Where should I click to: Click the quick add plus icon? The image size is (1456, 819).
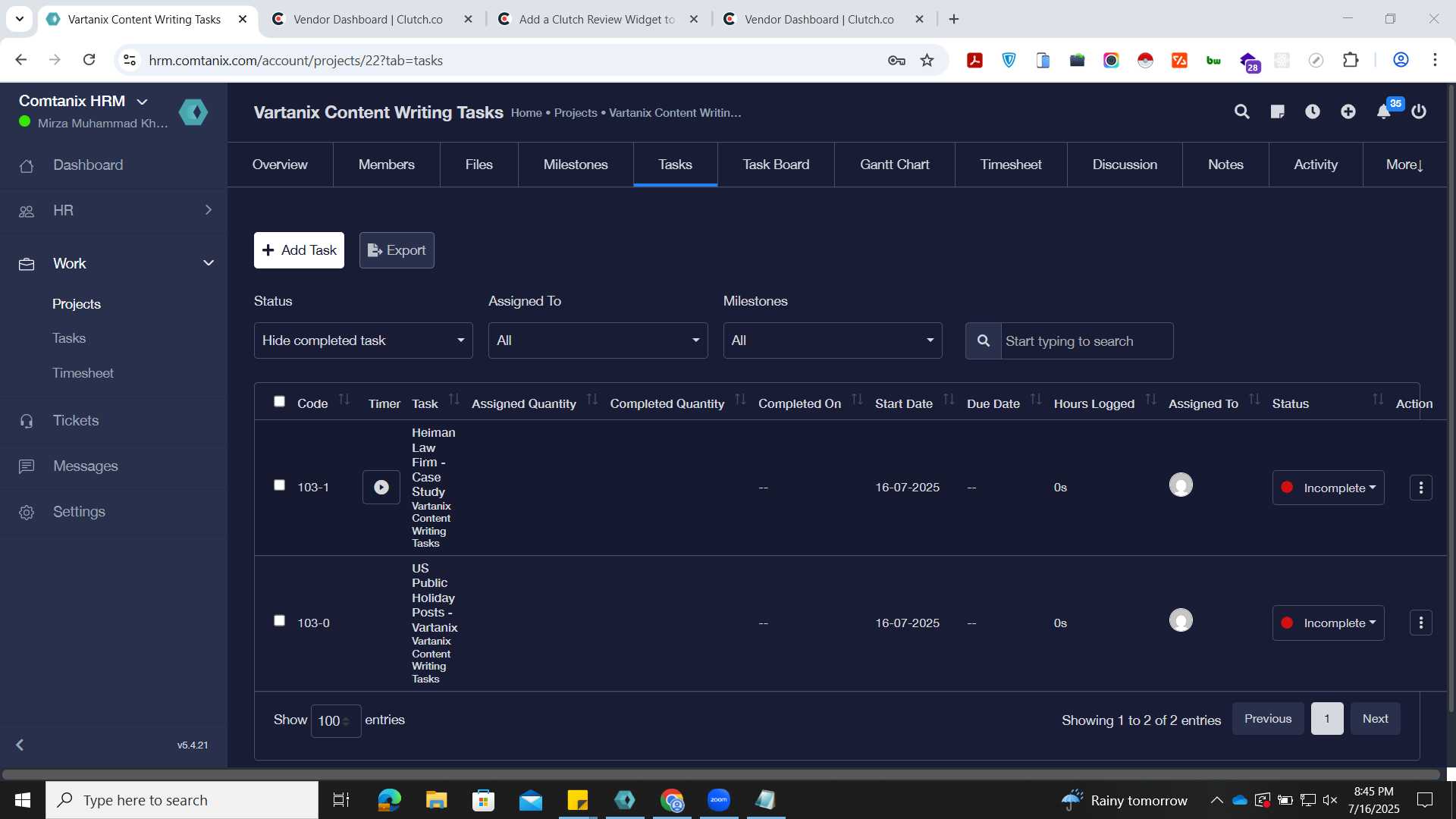point(1348,112)
